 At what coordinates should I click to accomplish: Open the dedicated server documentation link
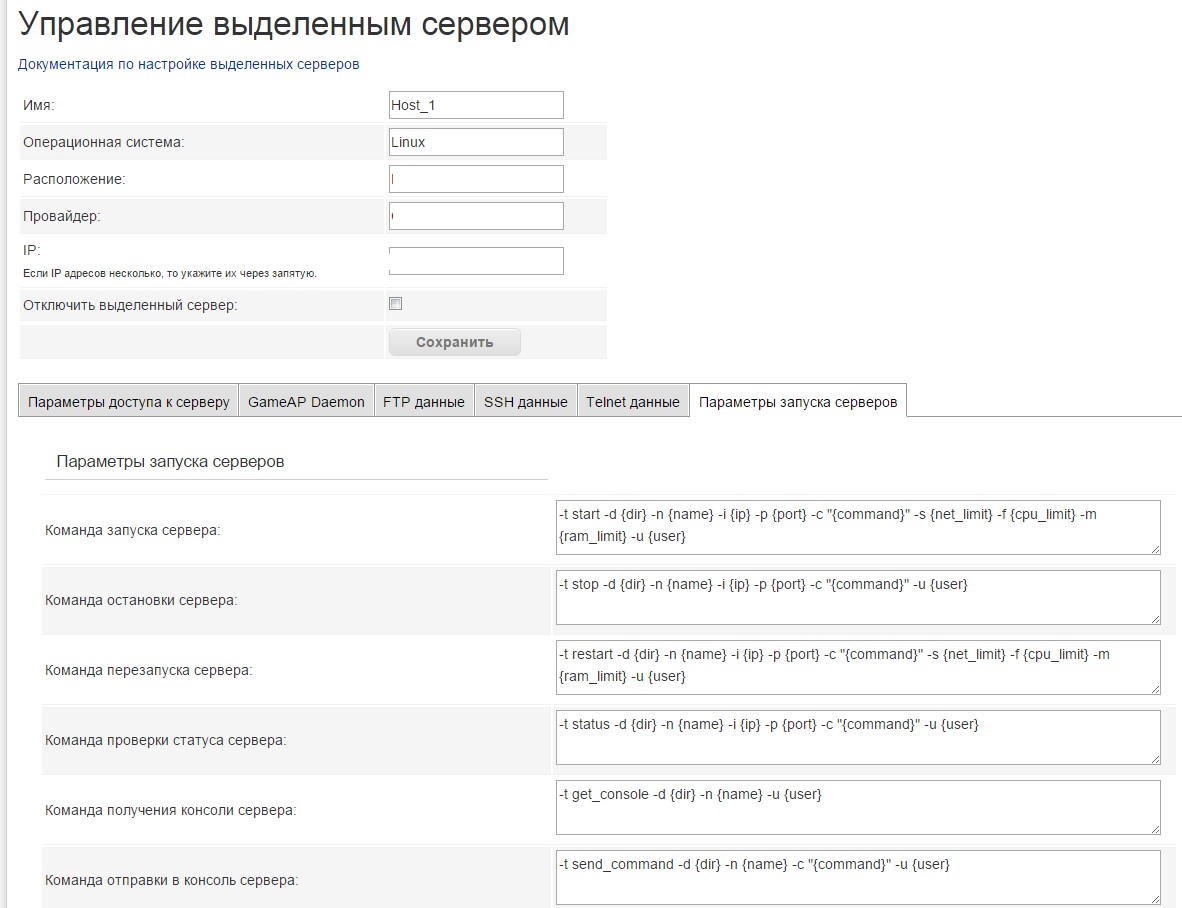coord(188,64)
